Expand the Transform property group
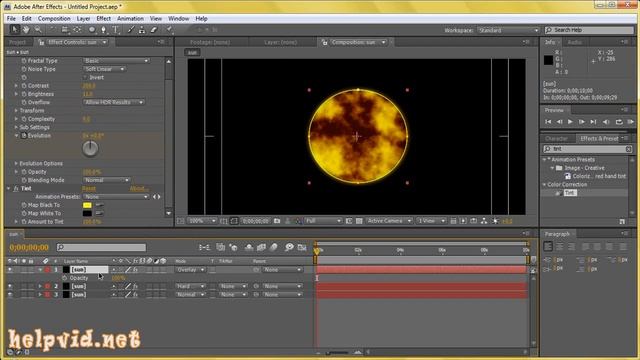This screenshot has width=640, height=360. pos(16,111)
